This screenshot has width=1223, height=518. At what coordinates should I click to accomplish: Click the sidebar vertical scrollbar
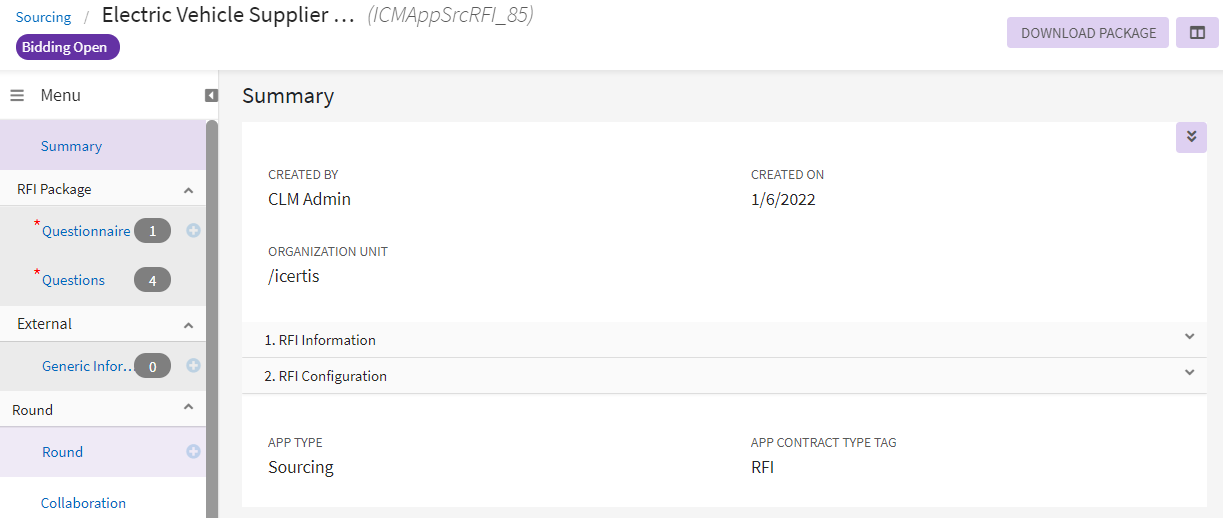click(211, 300)
